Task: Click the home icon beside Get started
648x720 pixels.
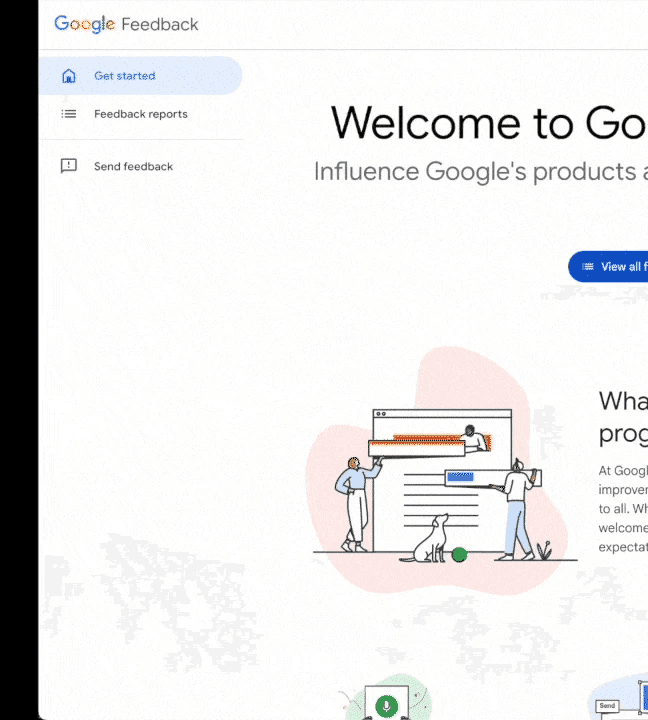Action: [x=69, y=76]
